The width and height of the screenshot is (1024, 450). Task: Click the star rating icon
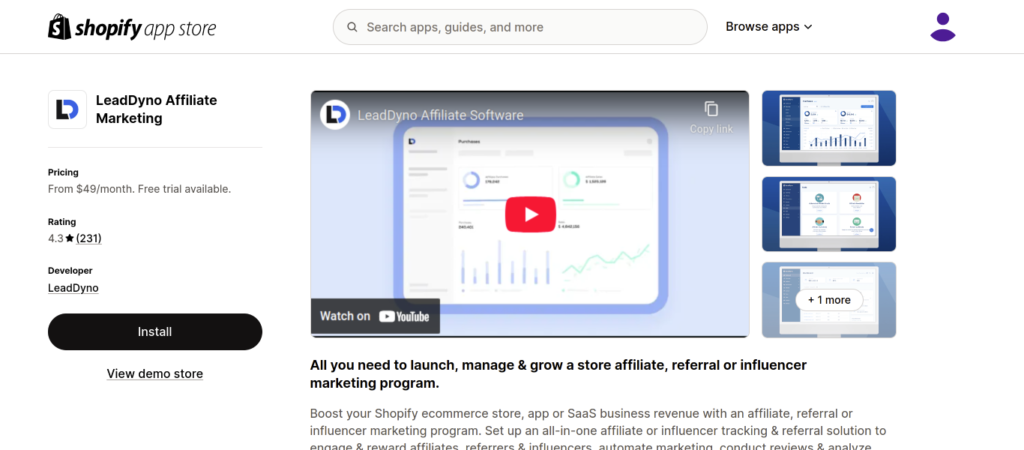[69, 238]
